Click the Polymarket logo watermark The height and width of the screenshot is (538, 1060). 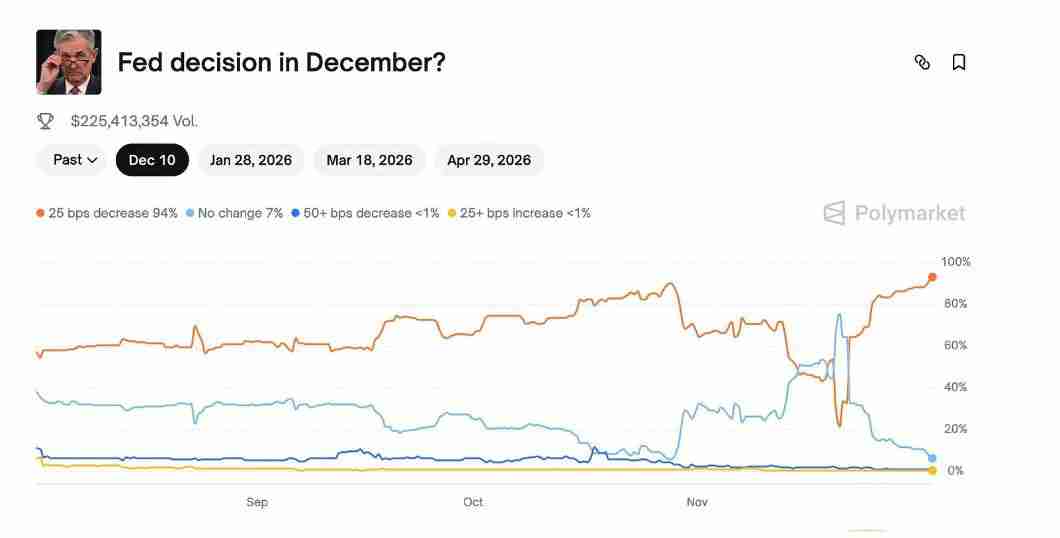coord(894,213)
